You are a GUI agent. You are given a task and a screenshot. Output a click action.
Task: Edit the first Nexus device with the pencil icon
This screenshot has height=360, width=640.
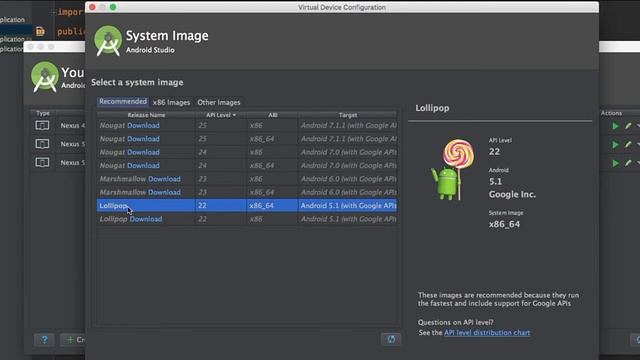[x=628, y=126]
